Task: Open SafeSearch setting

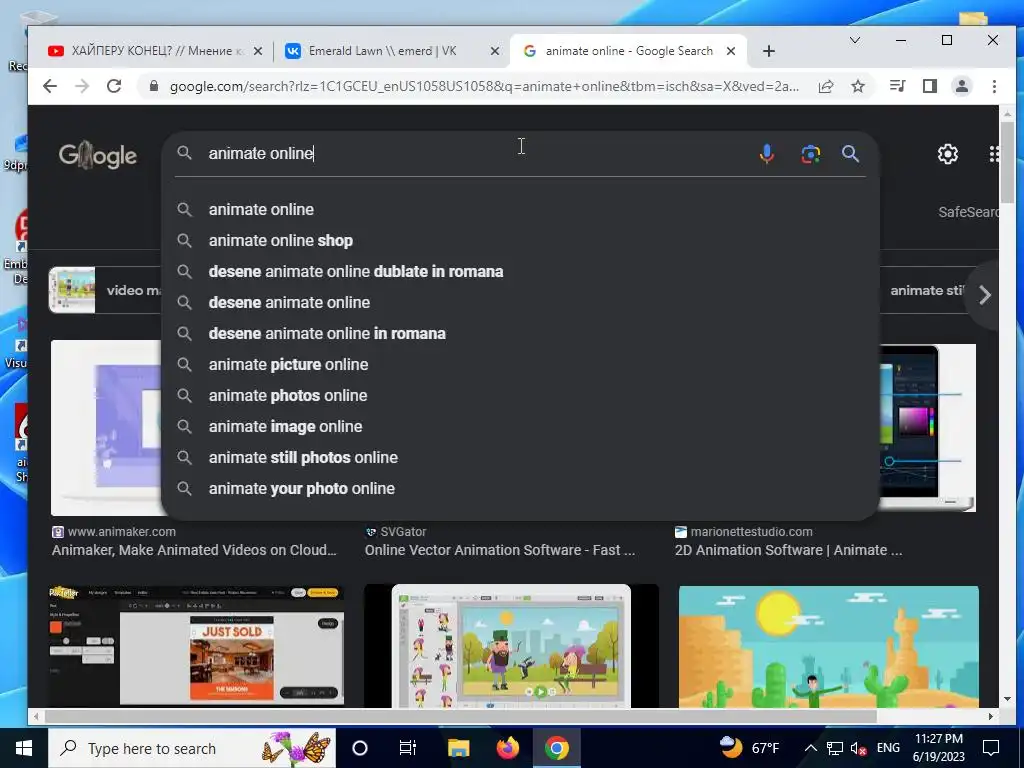Action: click(x=968, y=212)
